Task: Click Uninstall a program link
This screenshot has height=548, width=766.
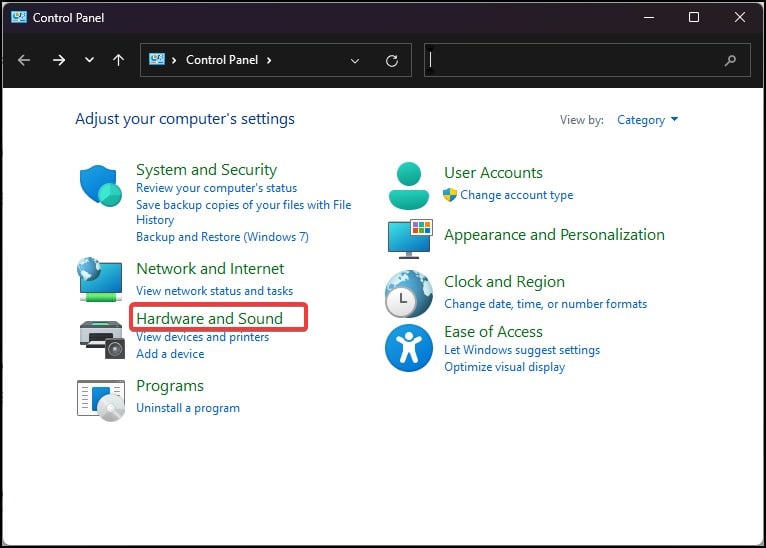Action: coord(188,408)
